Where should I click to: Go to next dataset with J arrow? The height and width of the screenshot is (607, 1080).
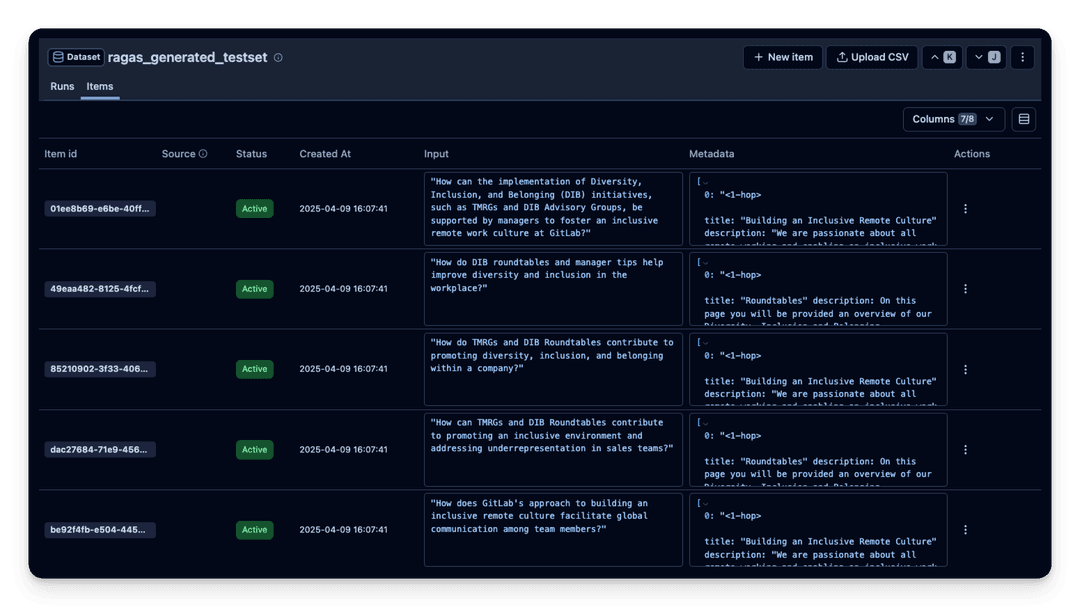click(x=986, y=57)
